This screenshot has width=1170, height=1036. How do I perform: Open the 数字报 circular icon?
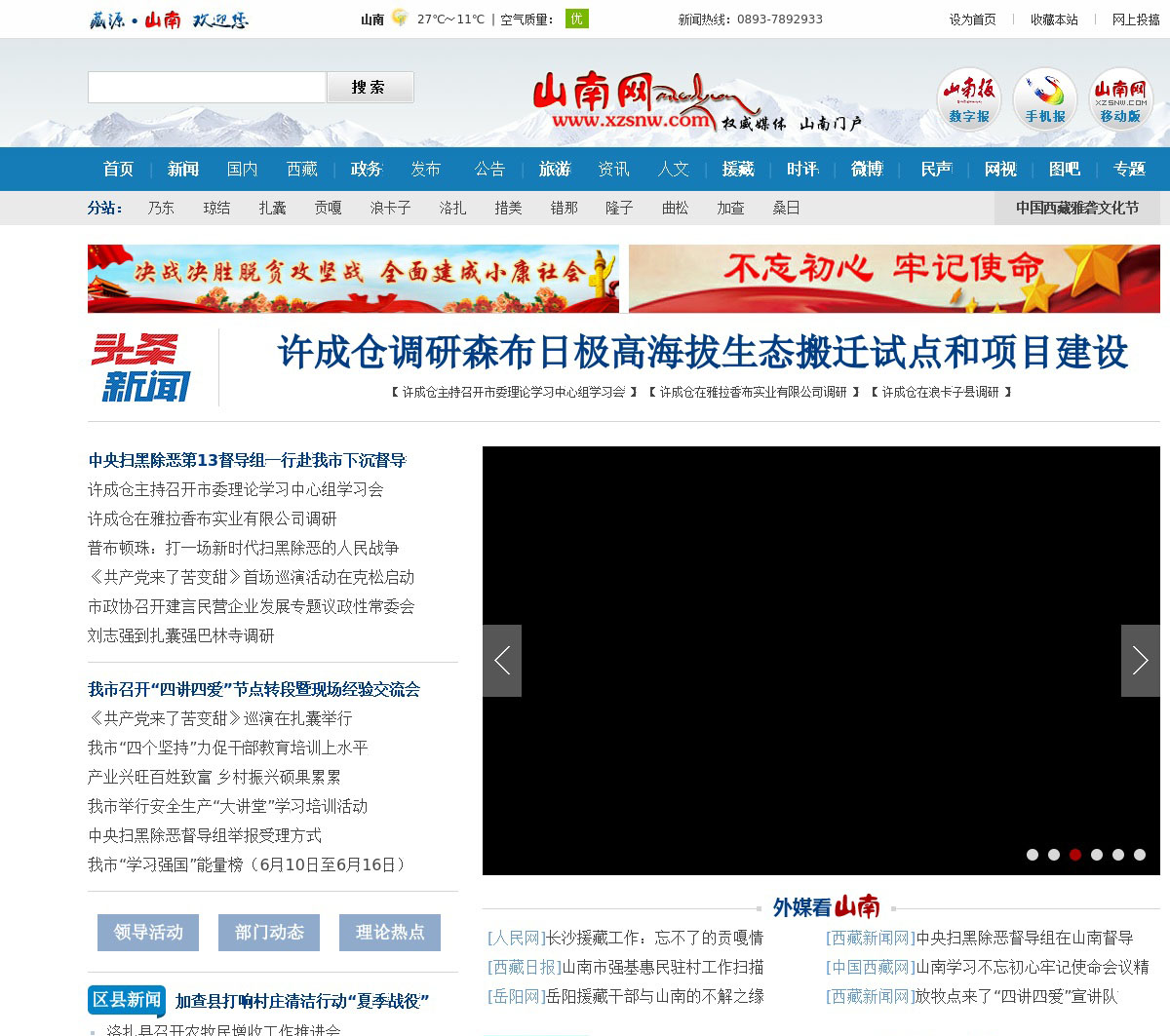(968, 99)
